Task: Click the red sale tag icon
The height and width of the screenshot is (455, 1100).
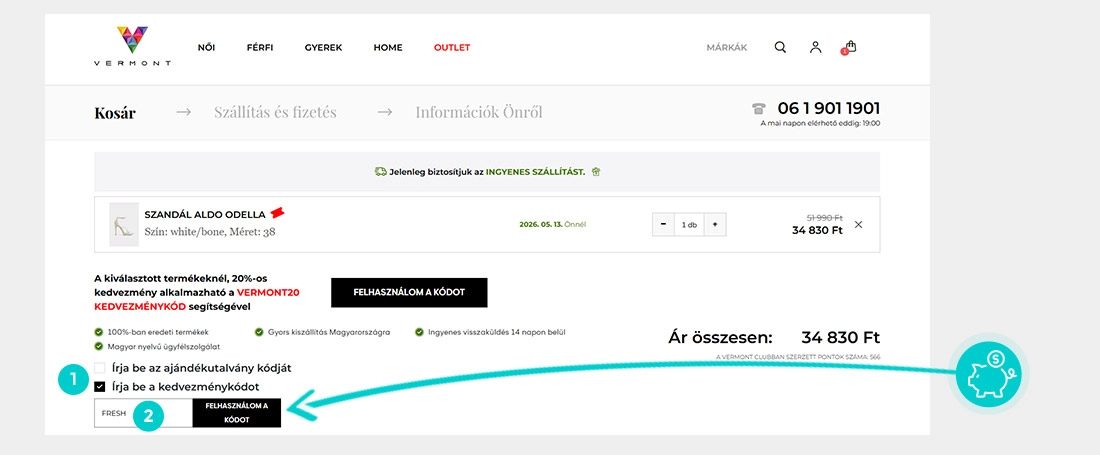Action: (x=278, y=212)
